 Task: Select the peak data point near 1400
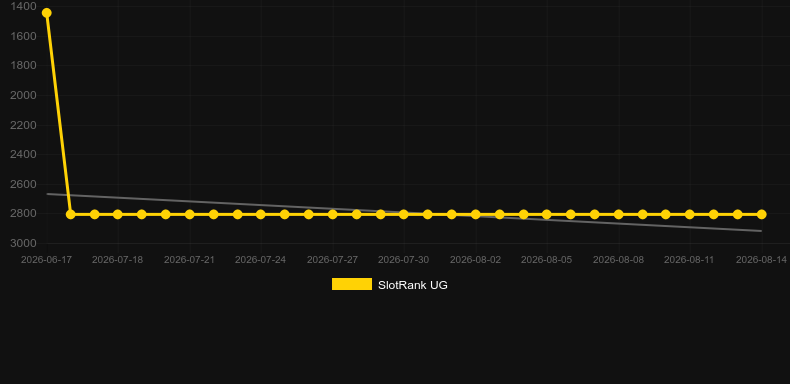[46, 13]
